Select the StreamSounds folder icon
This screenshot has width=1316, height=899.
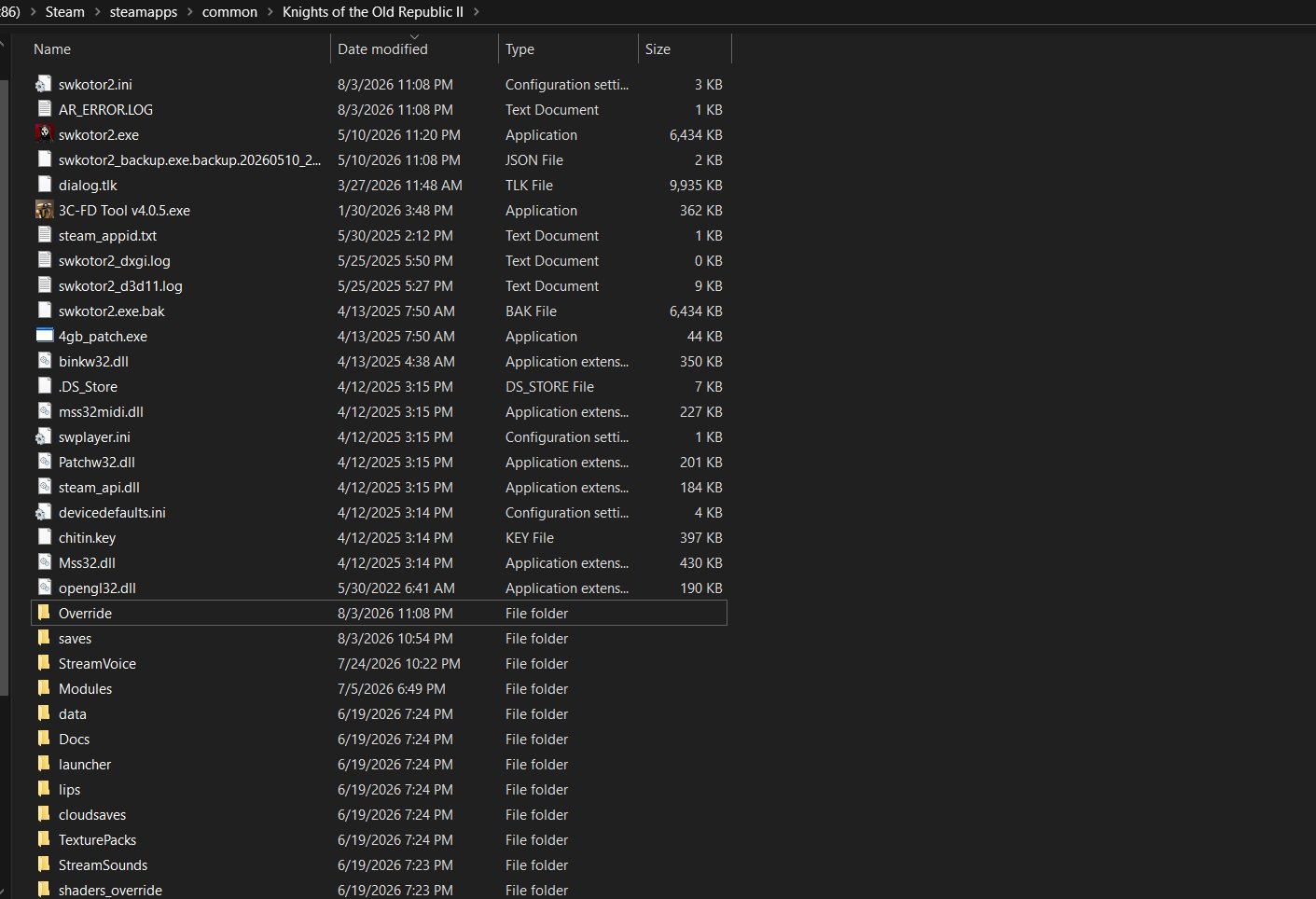(x=44, y=864)
